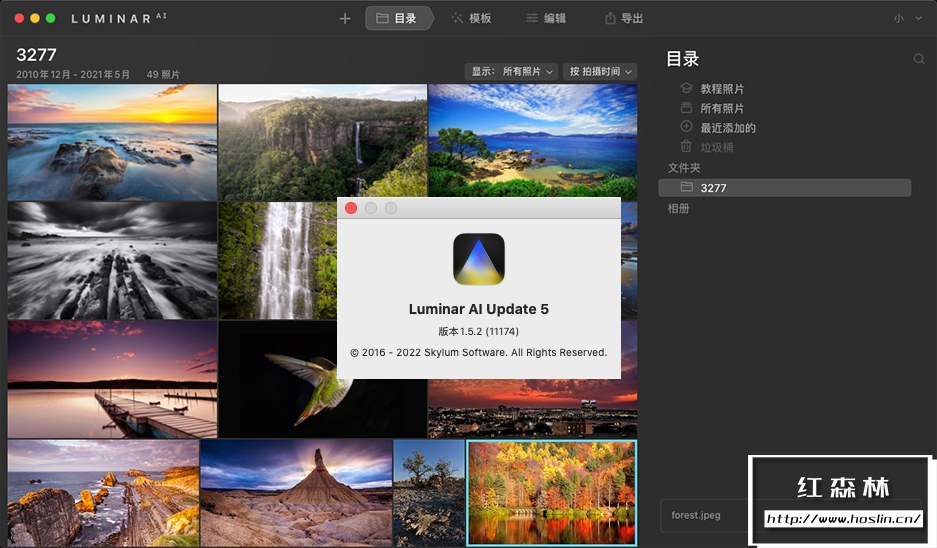Open the 小 thumbnail size dropdown
Viewport: 937px width, 548px height.
click(908, 19)
